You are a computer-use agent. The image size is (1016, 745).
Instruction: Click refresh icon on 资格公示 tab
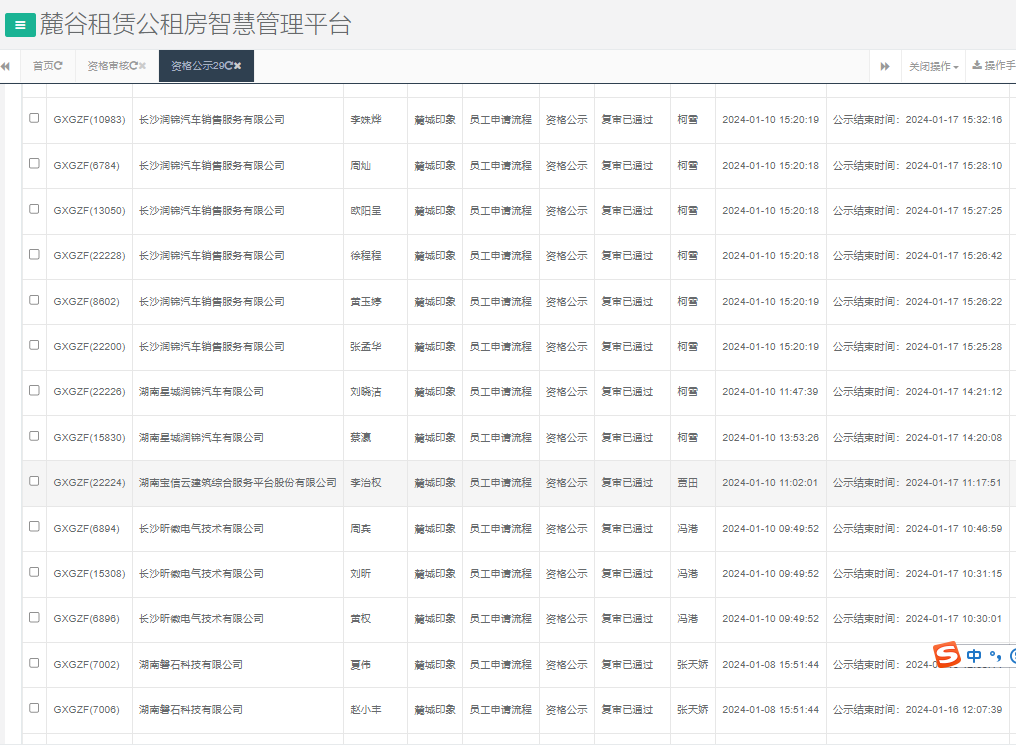tap(228, 66)
